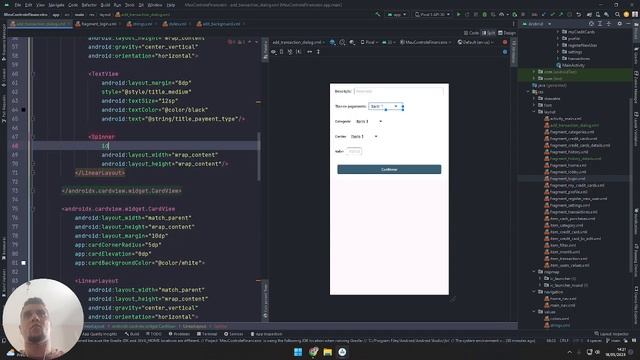
Task: Switch editor to Split view mode
Action: [489, 33]
